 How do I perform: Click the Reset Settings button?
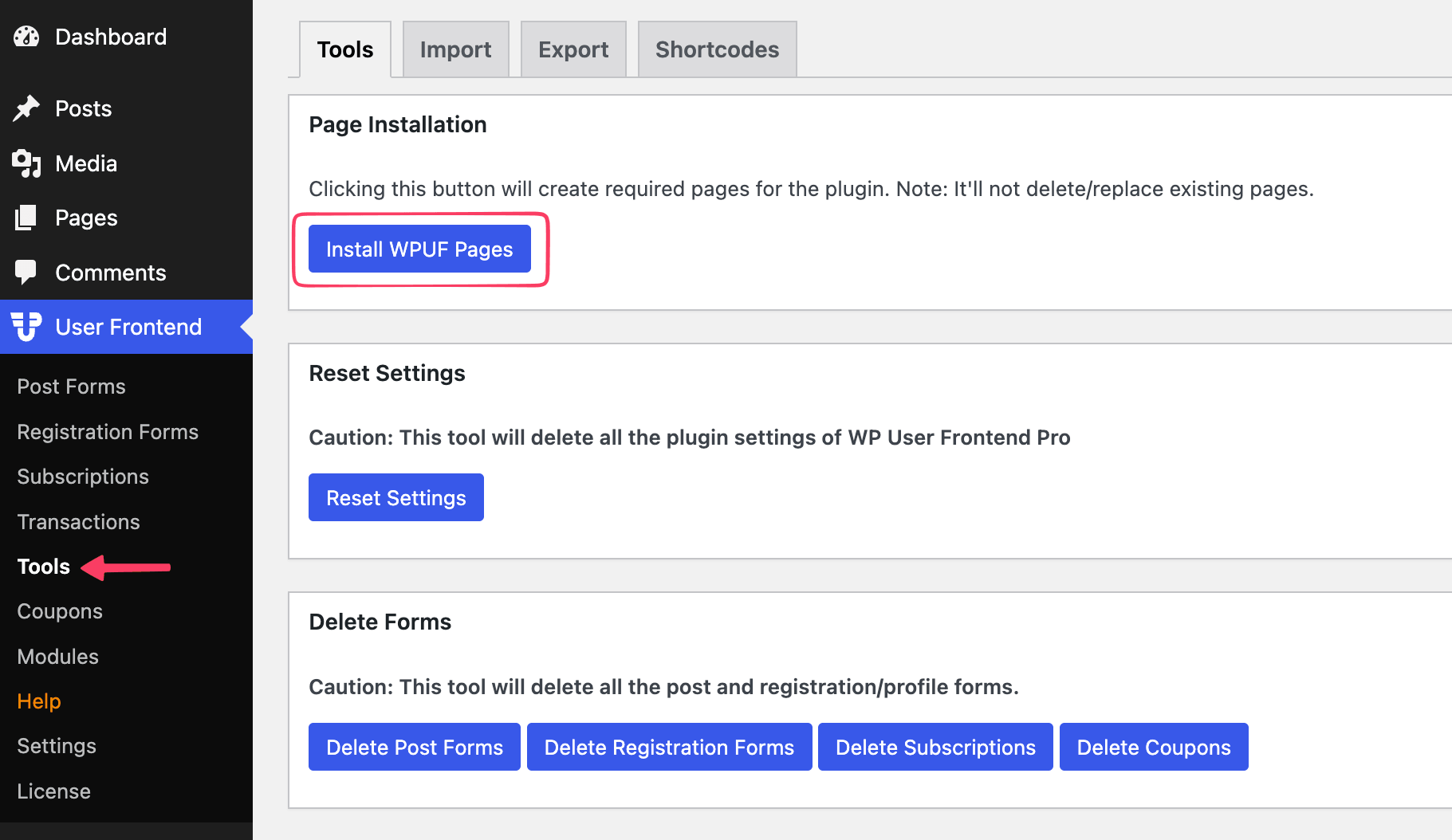396,498
